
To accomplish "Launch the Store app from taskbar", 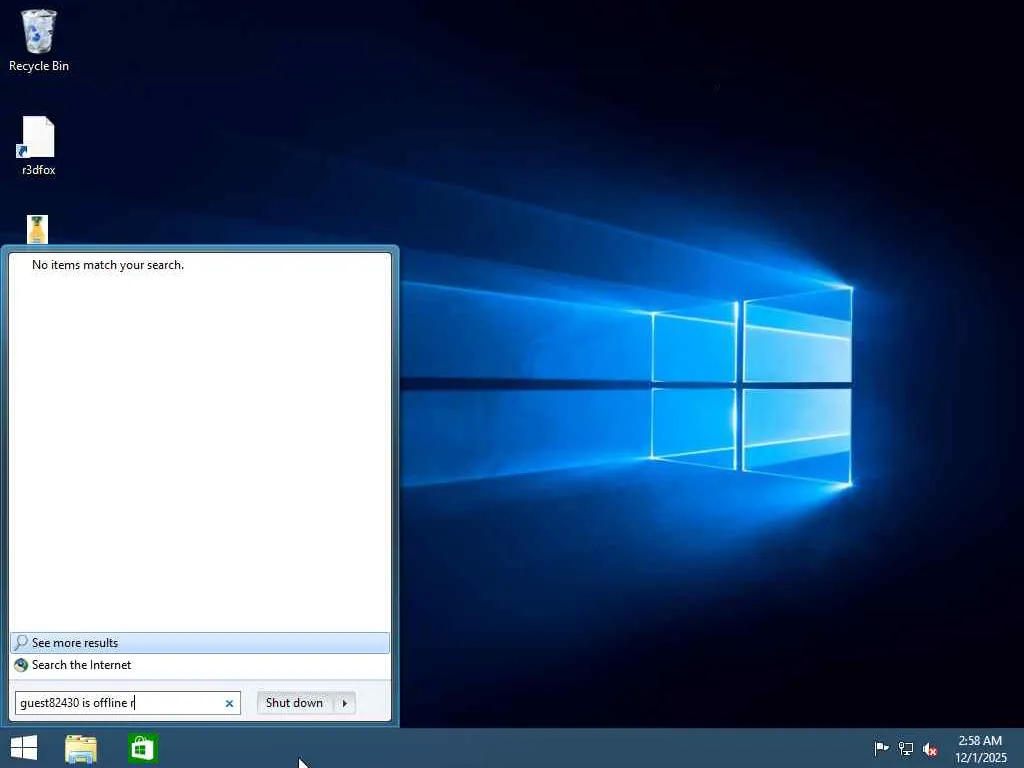I will point(143,748).
